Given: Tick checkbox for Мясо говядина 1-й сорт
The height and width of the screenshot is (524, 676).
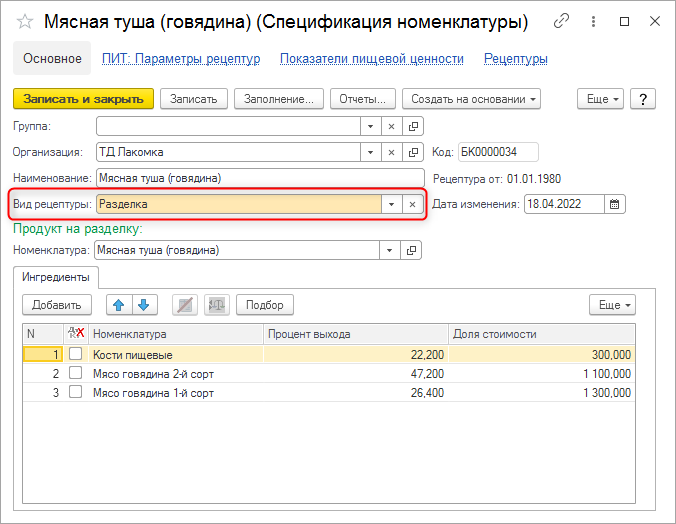Looking at the screenshot, I should 75,393.
